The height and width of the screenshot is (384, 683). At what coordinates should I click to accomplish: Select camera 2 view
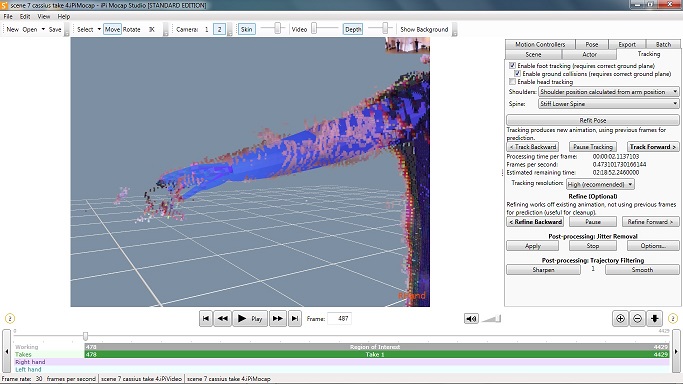point(220,29)
